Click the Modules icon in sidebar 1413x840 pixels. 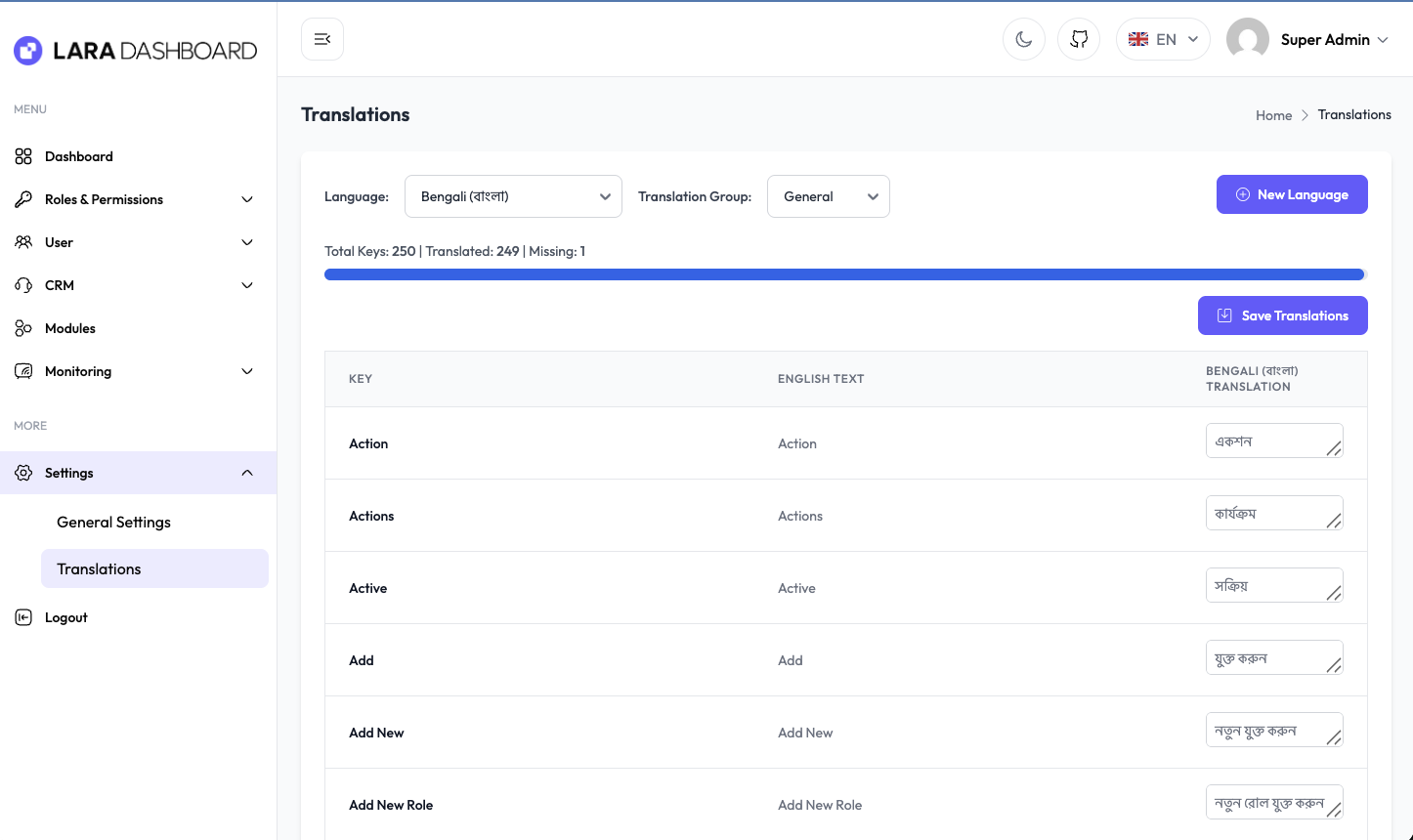click(23, 328)
